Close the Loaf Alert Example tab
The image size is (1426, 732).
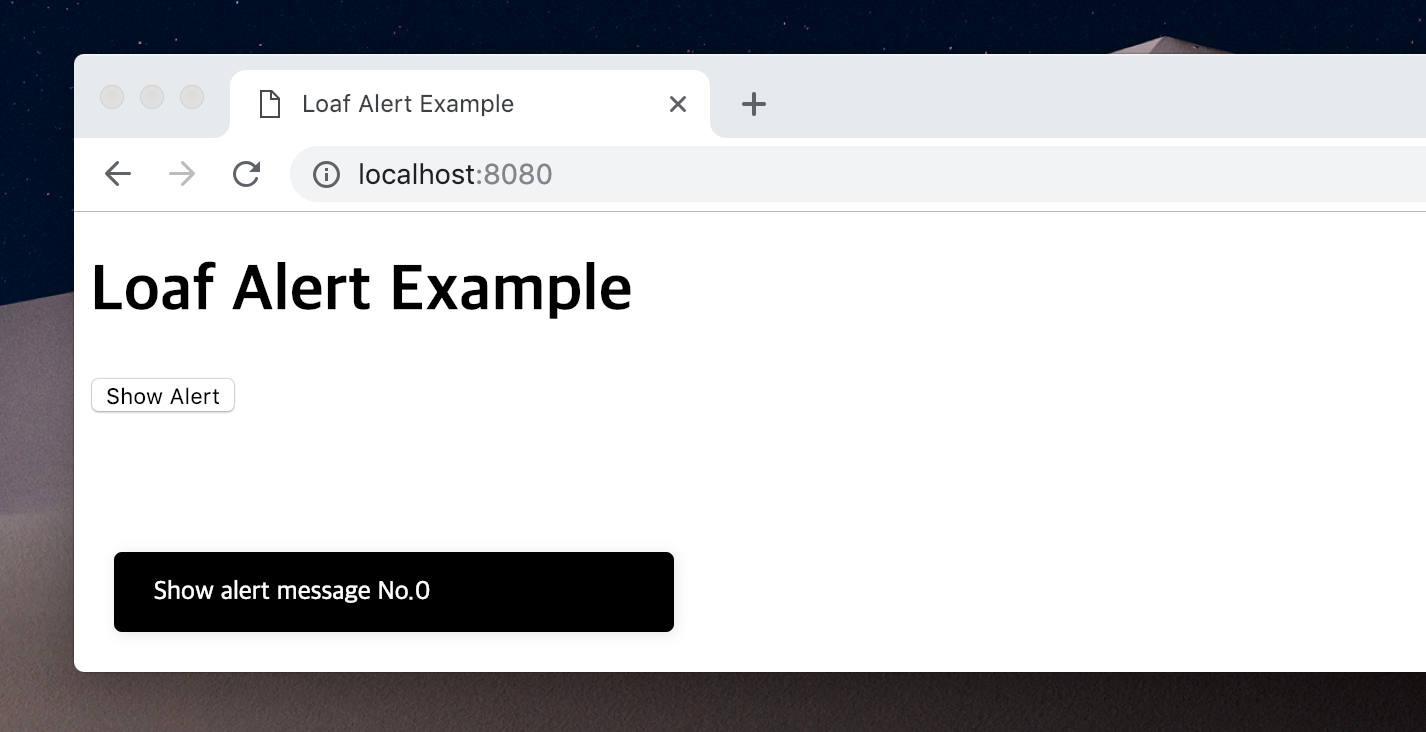click(678, 104)
